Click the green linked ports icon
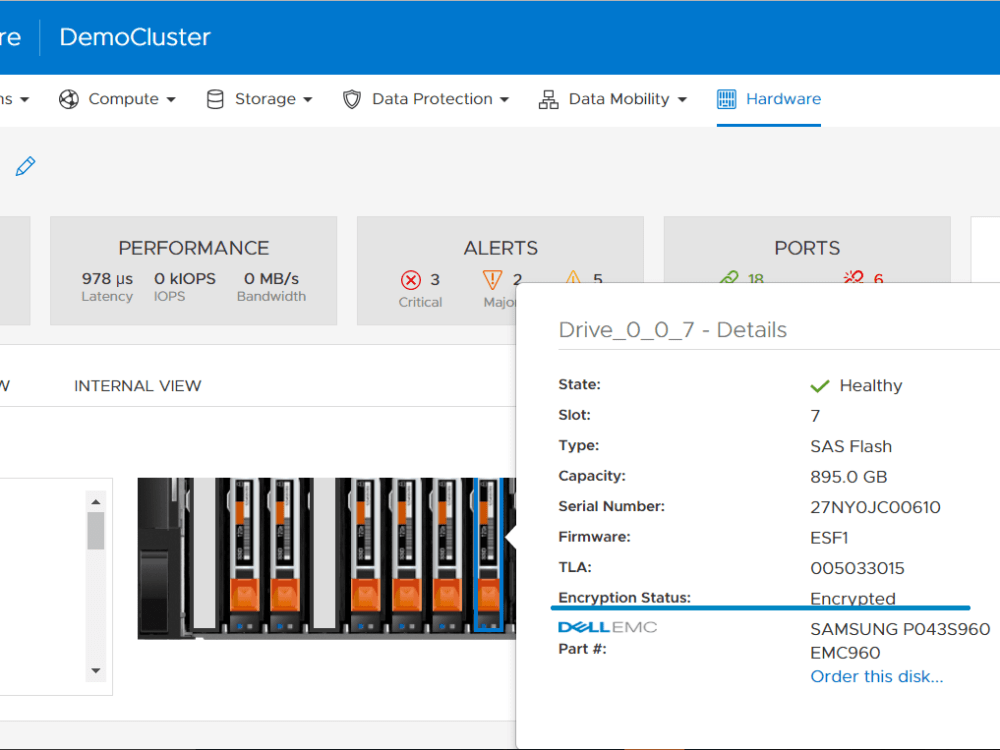This screenshot has height=750, width=1000. point(729,277)
